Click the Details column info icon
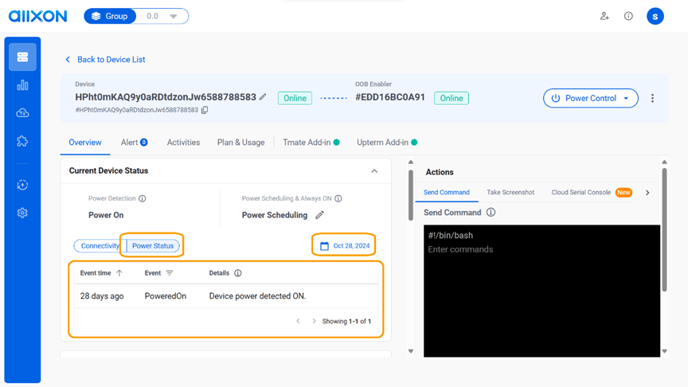 (238, 273)
